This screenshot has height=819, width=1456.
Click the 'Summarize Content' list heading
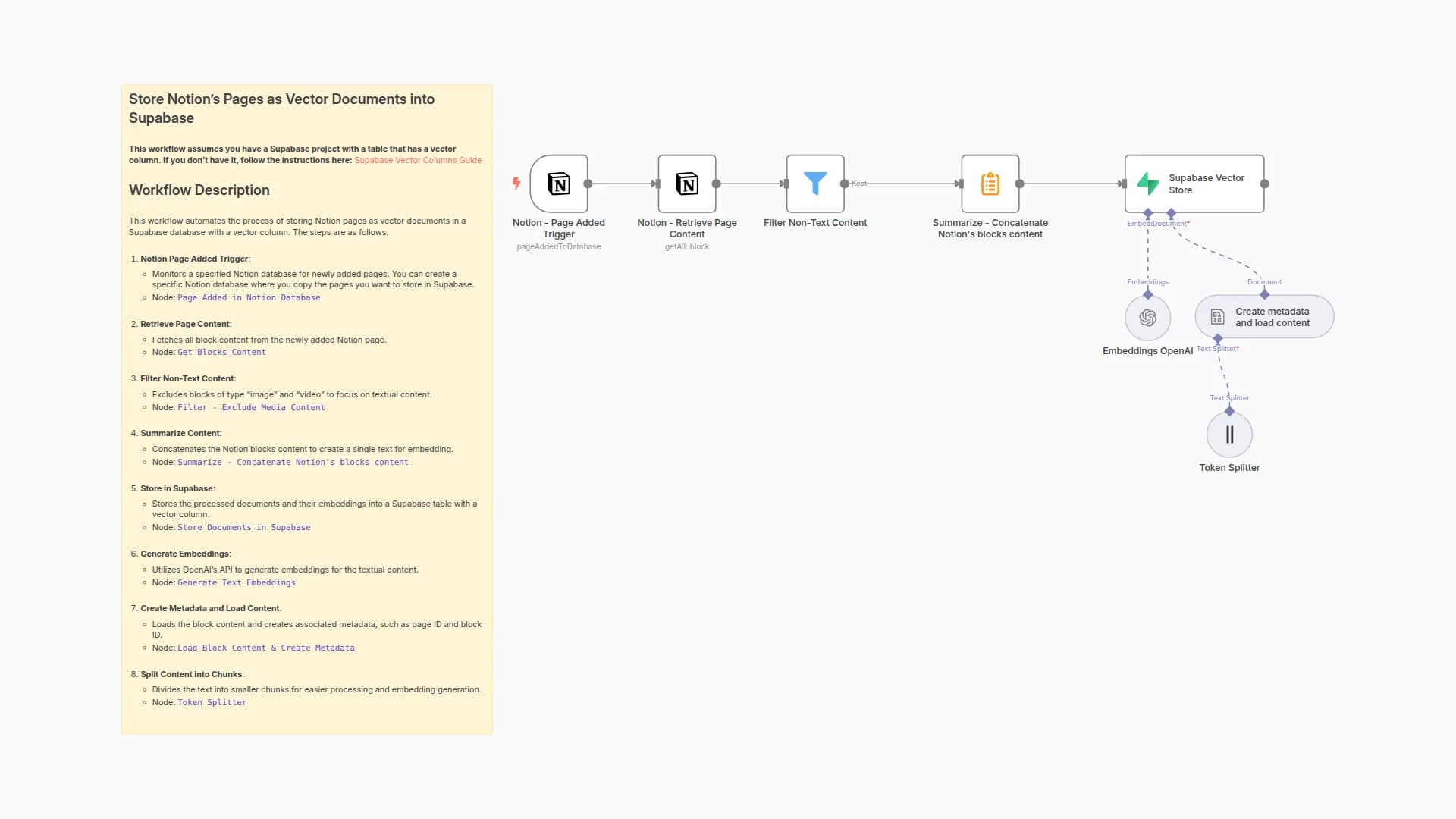tap(180, 434)
